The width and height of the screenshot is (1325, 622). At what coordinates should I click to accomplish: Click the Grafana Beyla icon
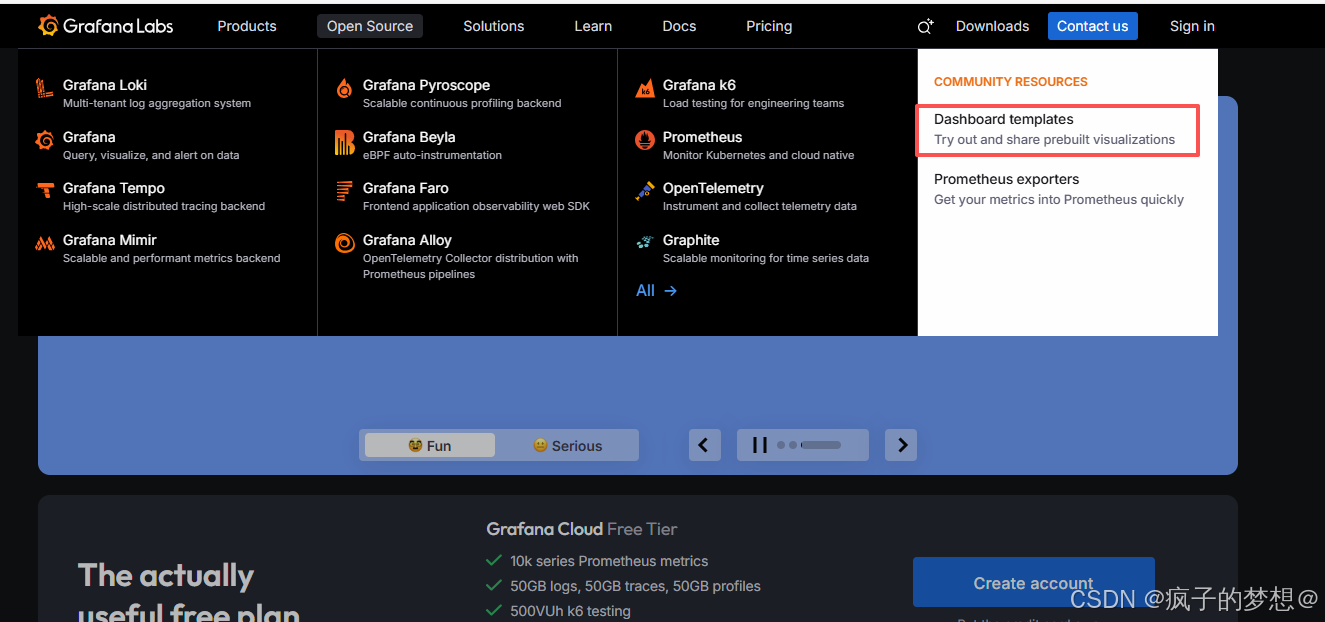[x=344, y=143]
